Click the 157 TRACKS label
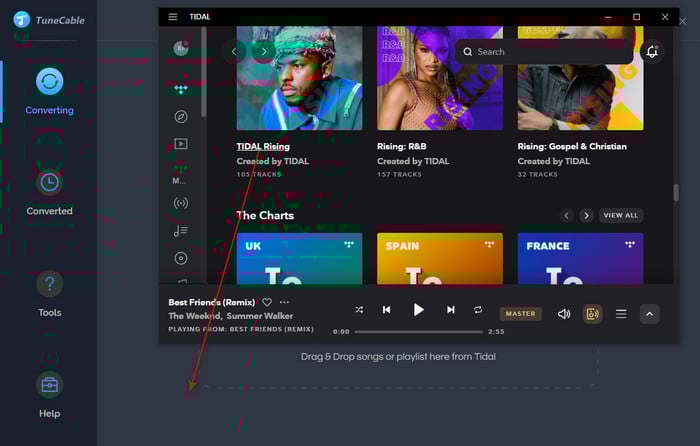Image resolution: width=700 pixels, height=446 pixels. point(399,175)
